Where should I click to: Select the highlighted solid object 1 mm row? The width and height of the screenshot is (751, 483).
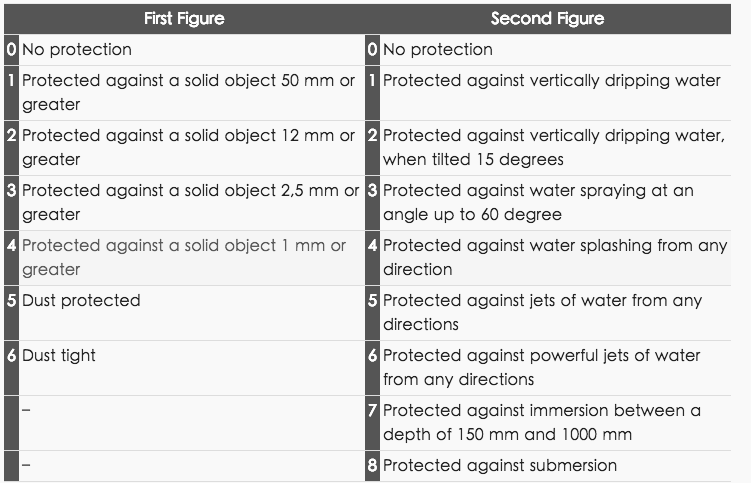[184, 257]
